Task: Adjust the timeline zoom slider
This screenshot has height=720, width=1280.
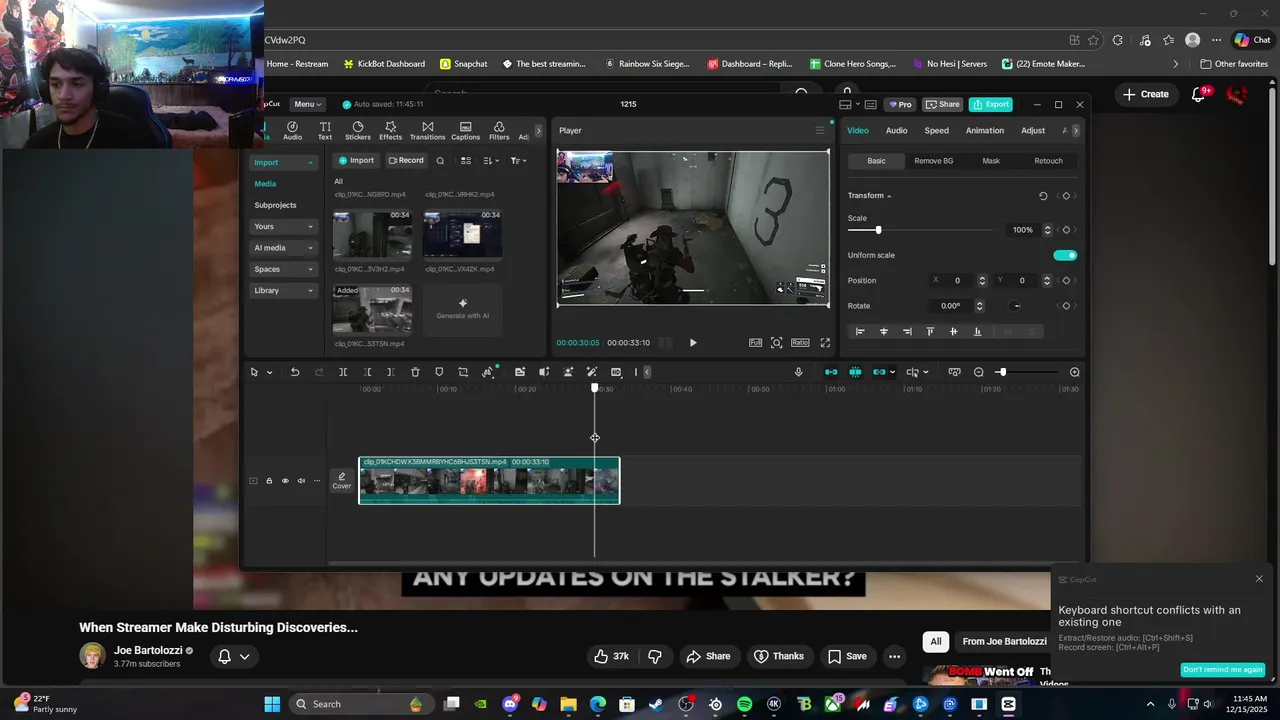Action: click(1002, 372)
